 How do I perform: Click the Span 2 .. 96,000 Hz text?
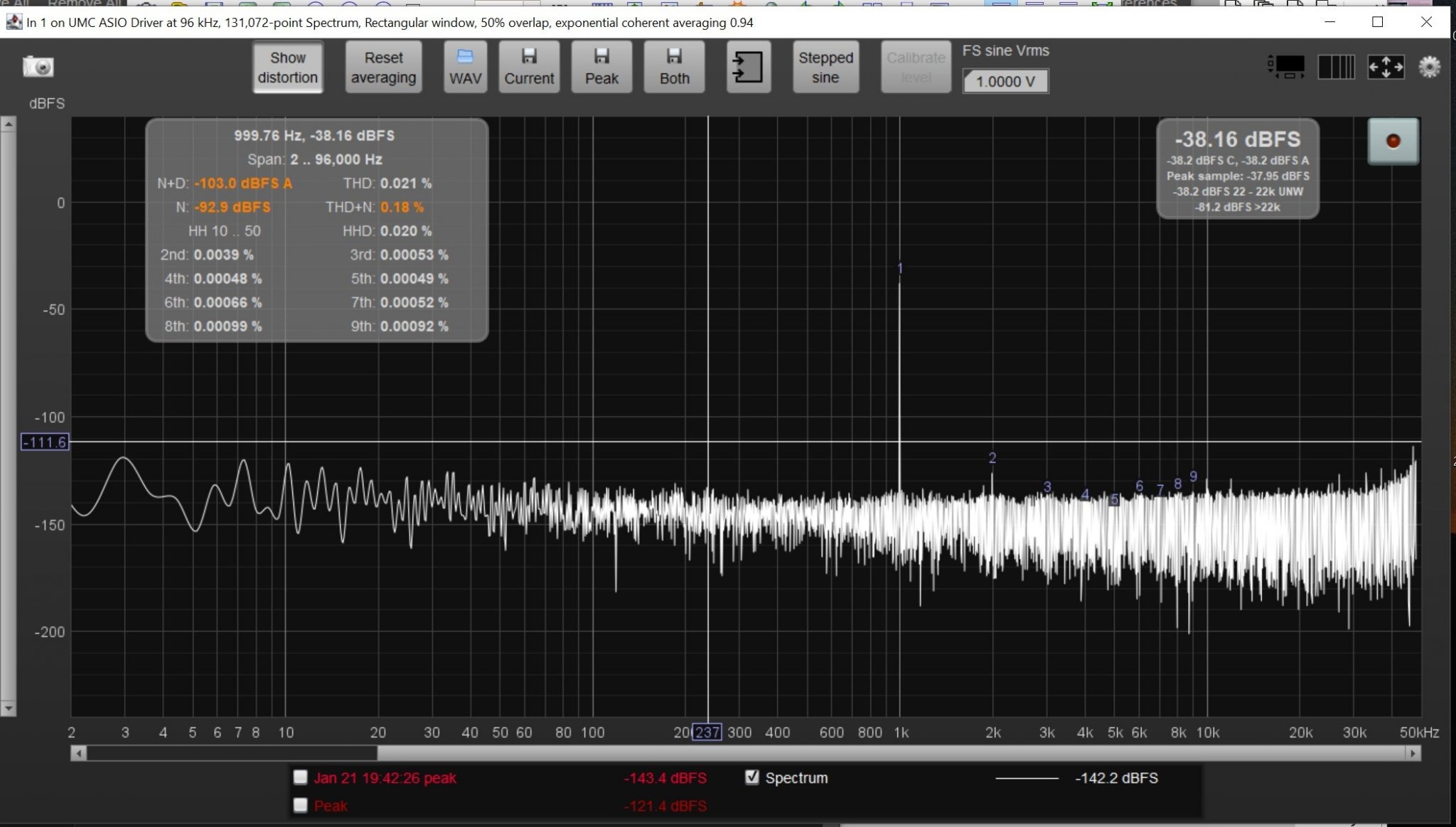tap(315, 159)
